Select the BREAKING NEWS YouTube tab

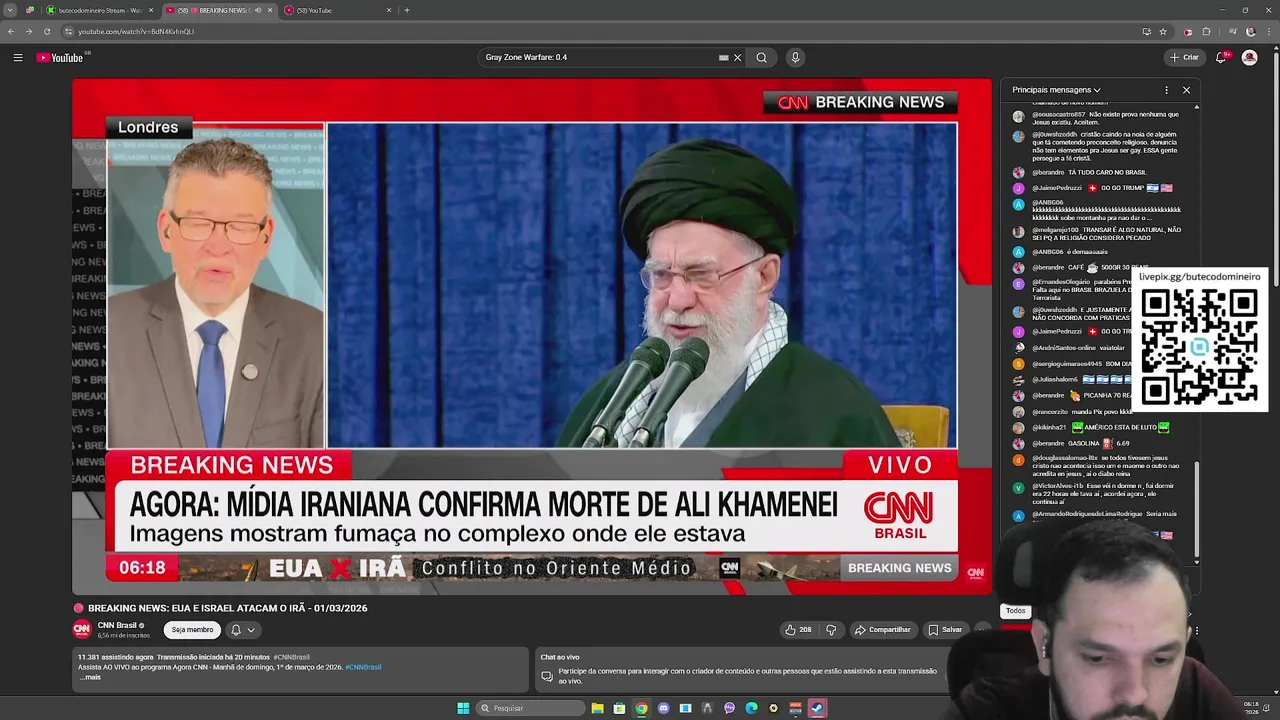218,10
